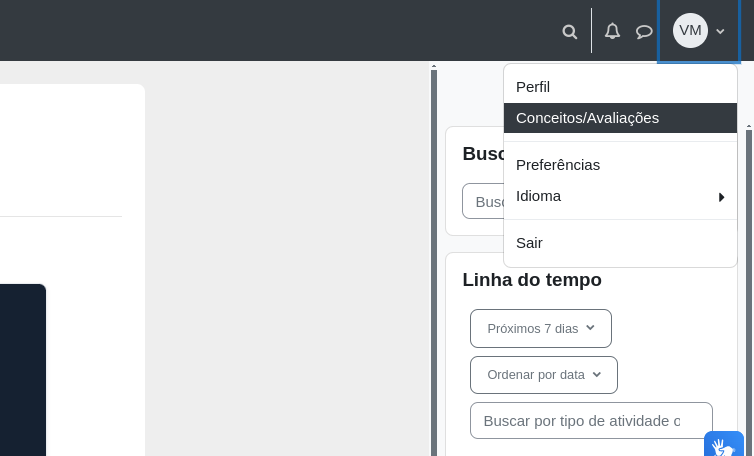Focus the Buscar por tipo de atividade field
This screenshot has height=456, width=754.
tap(590, 421)
